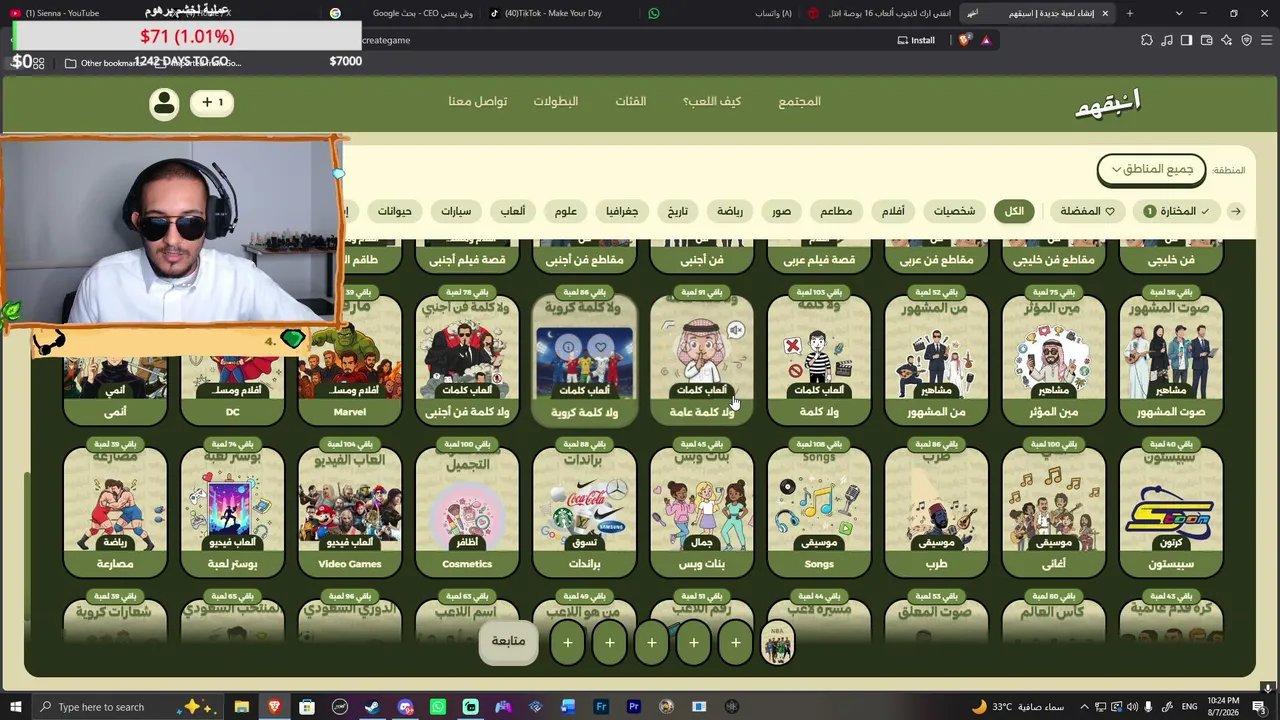Toggle the المختارة selected filter

click(x=1177, y=211)
